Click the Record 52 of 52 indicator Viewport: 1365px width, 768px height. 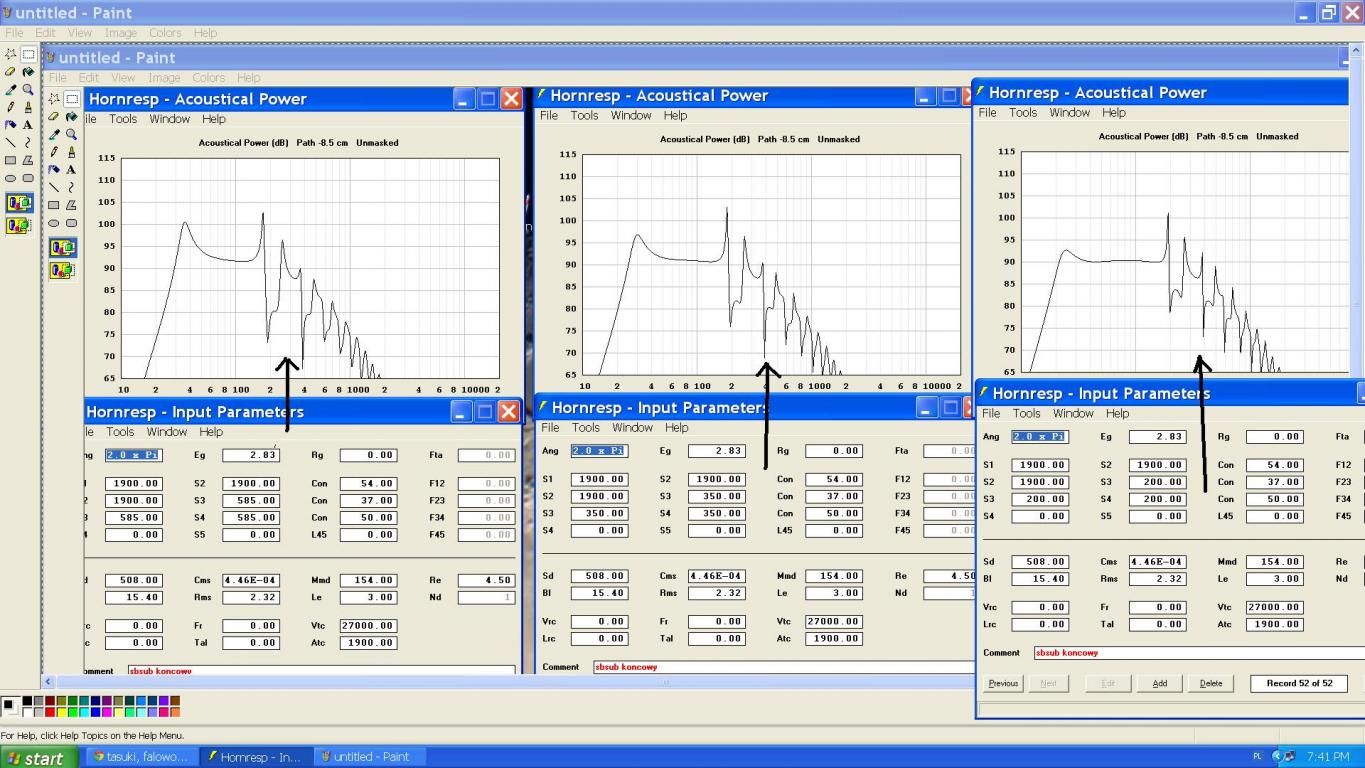[x=1299, y=684]
